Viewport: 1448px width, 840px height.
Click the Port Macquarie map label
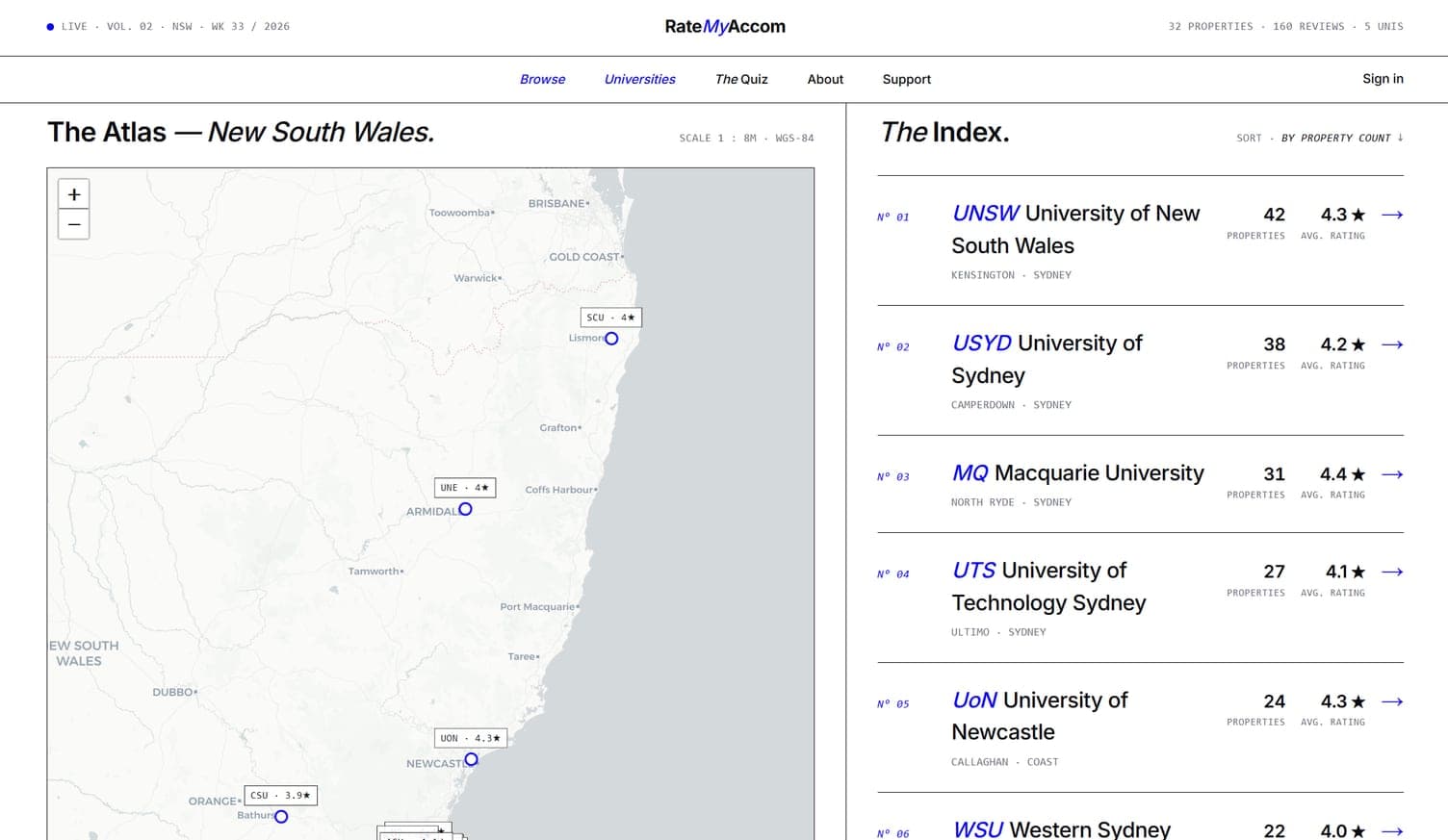[538, 607]
